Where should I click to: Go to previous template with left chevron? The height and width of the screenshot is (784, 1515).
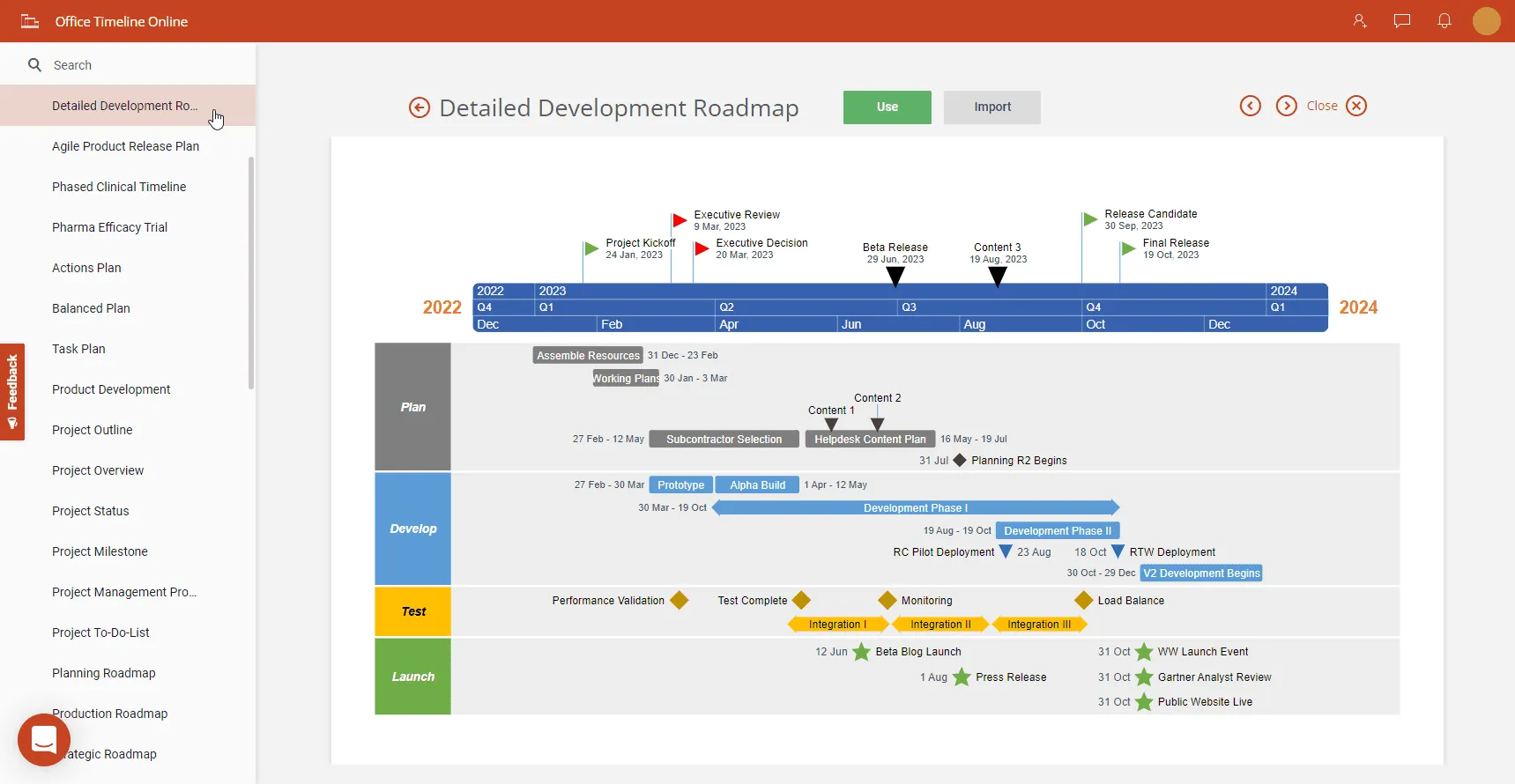tap(1250, 106)
